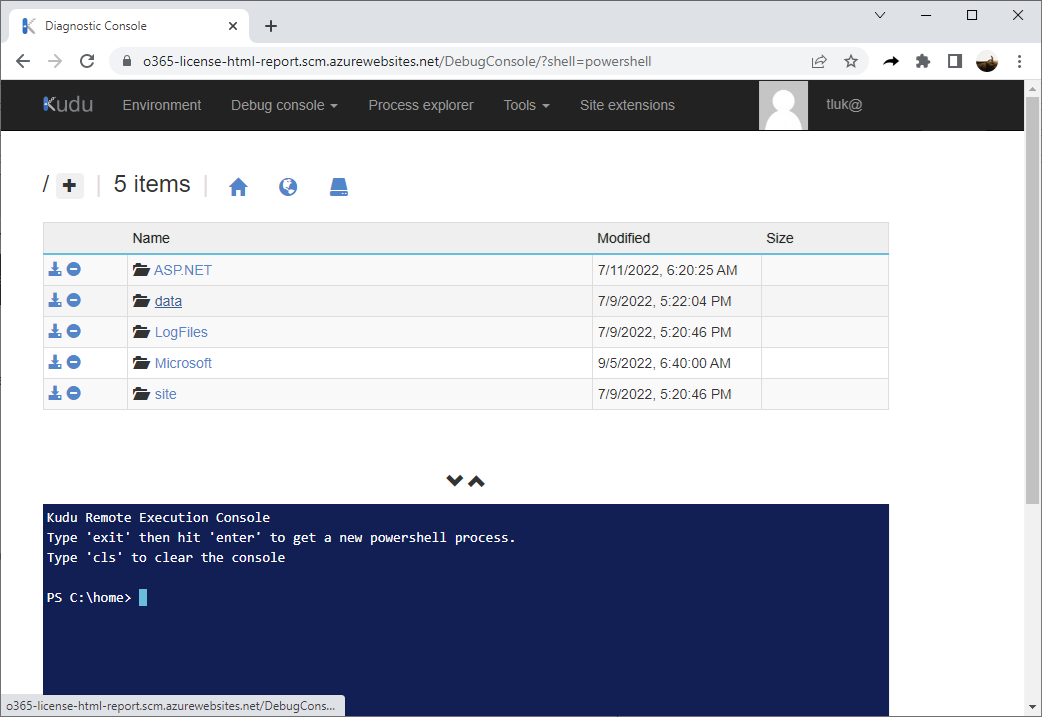1042x717 pixels.
Task: Open the LogFiles folder link
Action: (181, 332)
